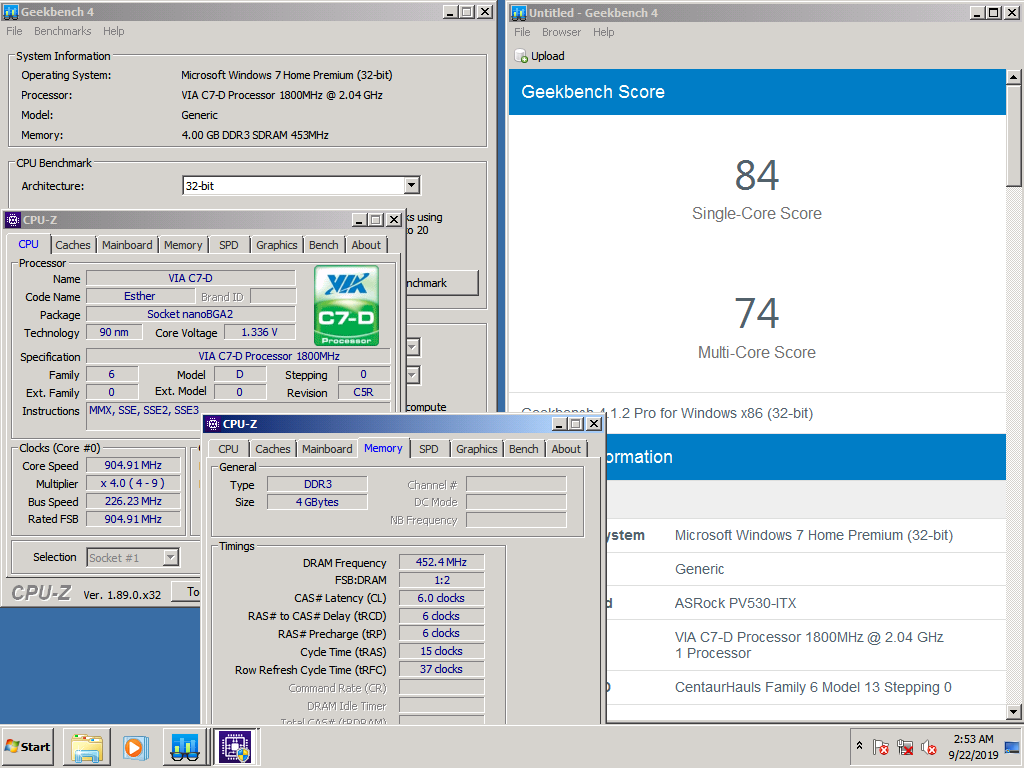Click the Upload icon in Geekbench results
The image size is (1024, 768).
521,56
